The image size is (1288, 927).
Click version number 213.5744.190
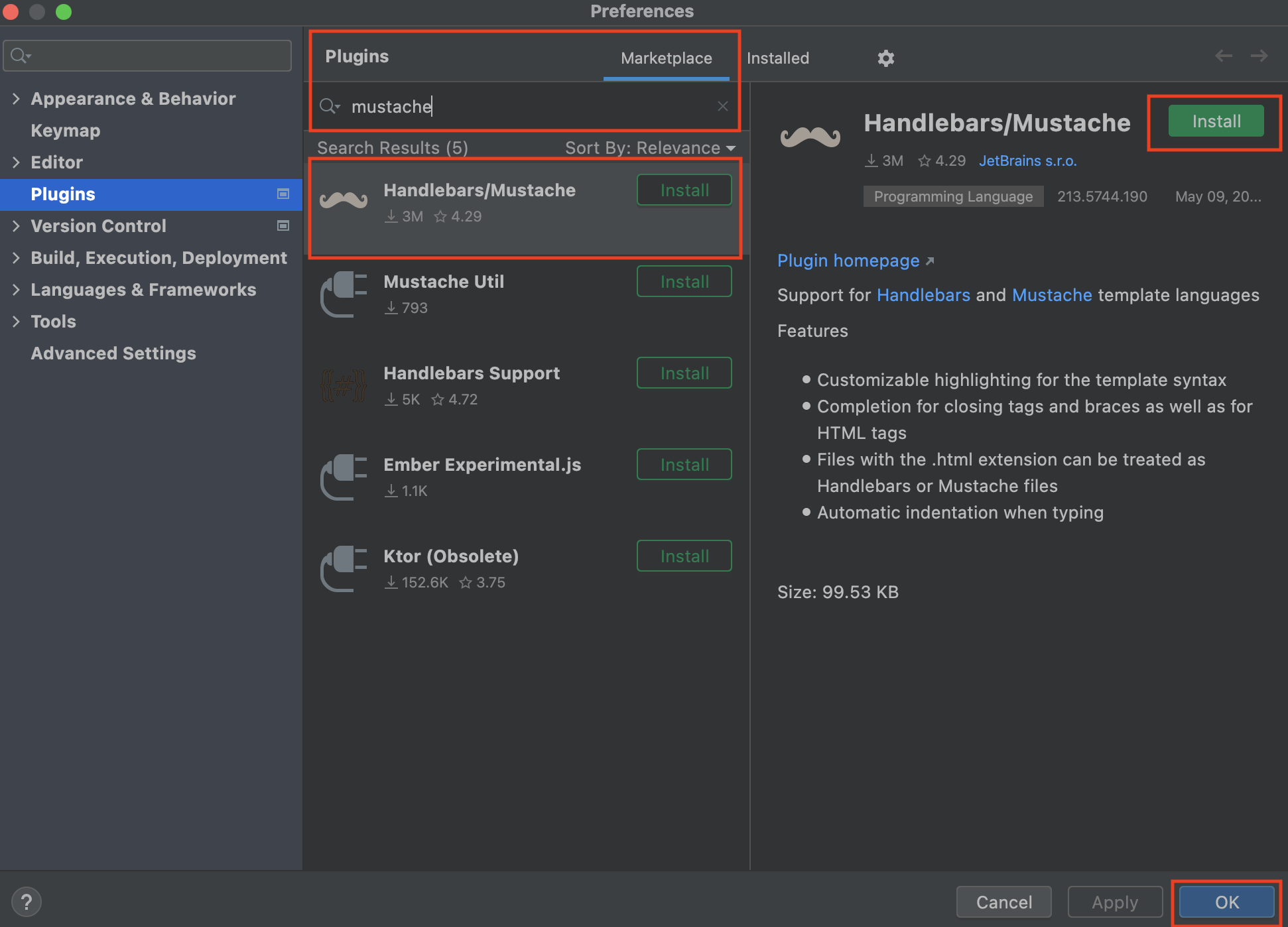coord(1102,196)
